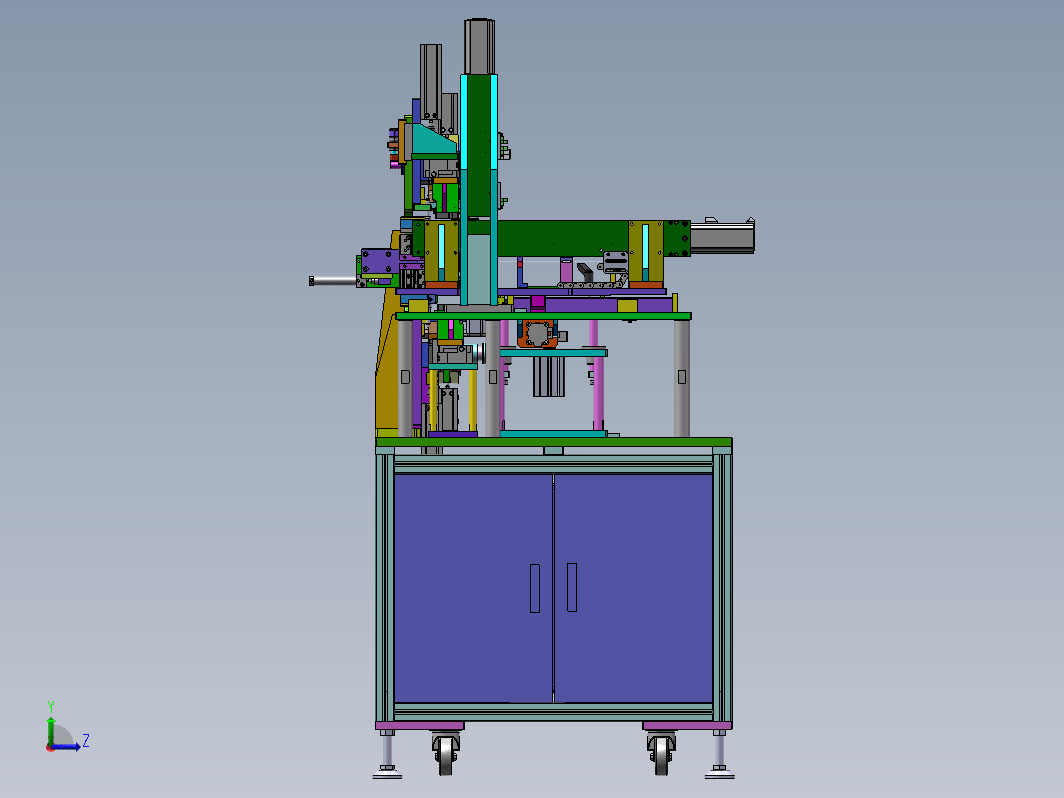Select the far-right gray support pillar
This screenshot has height=798, width=1064.
682,378
